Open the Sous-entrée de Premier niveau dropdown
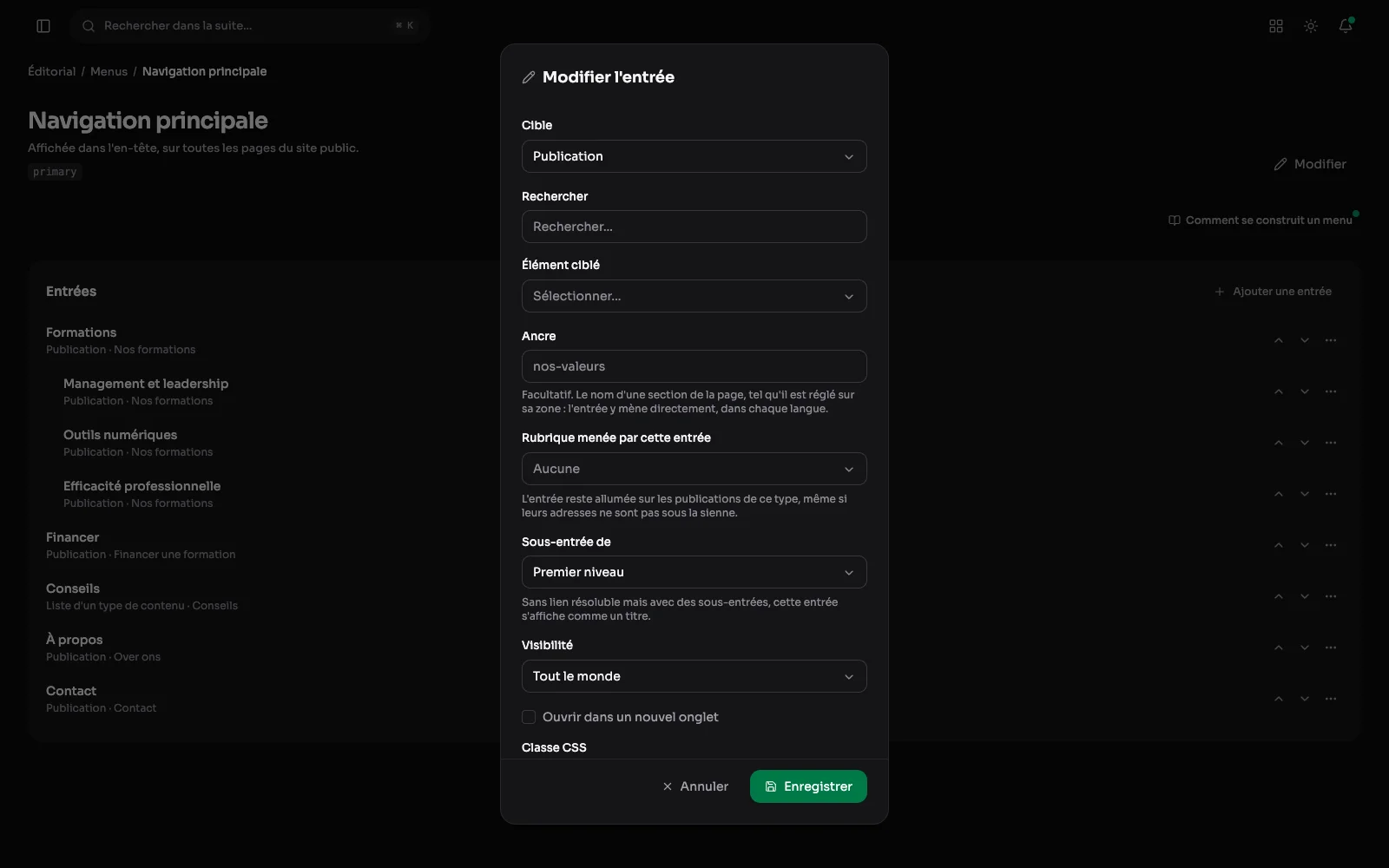 tap(694, 572)
